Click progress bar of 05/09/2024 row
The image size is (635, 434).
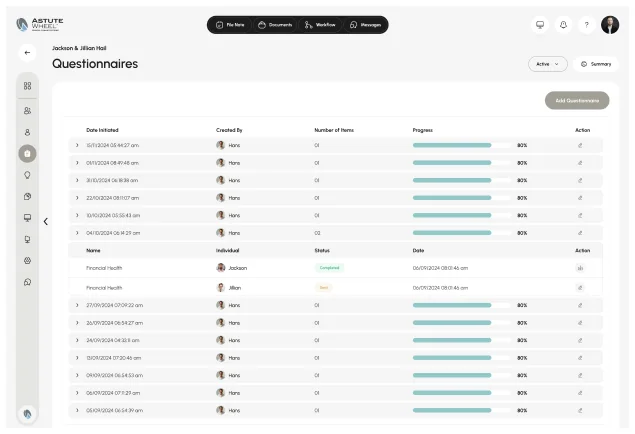[x=462, y=410]
